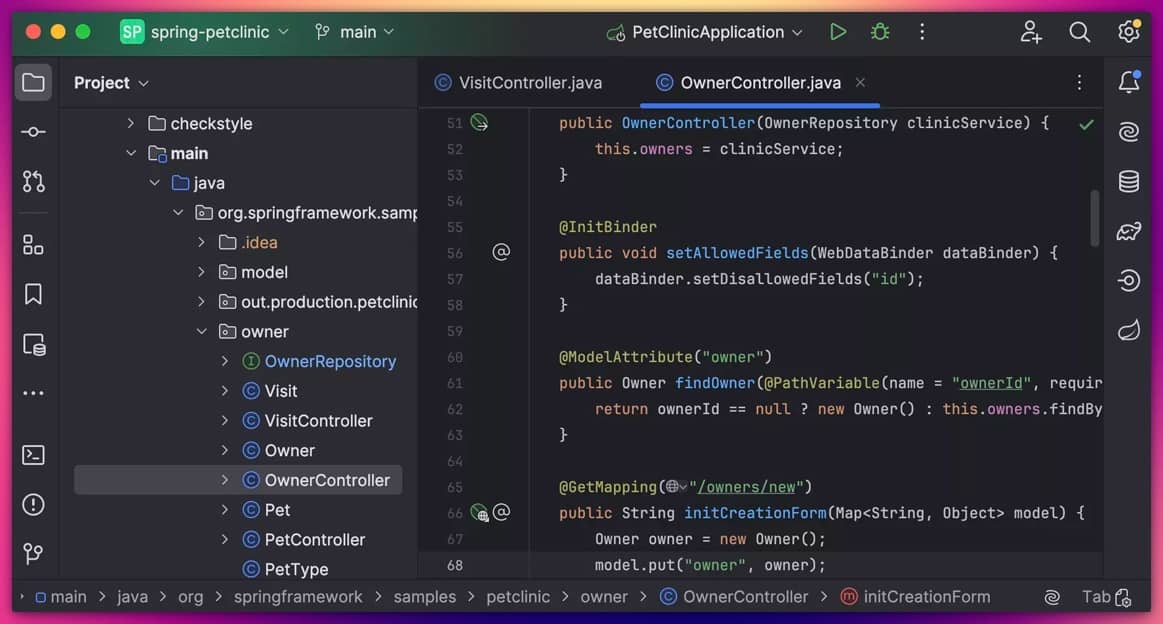Open the Terminal tool window

click(33, 455)
